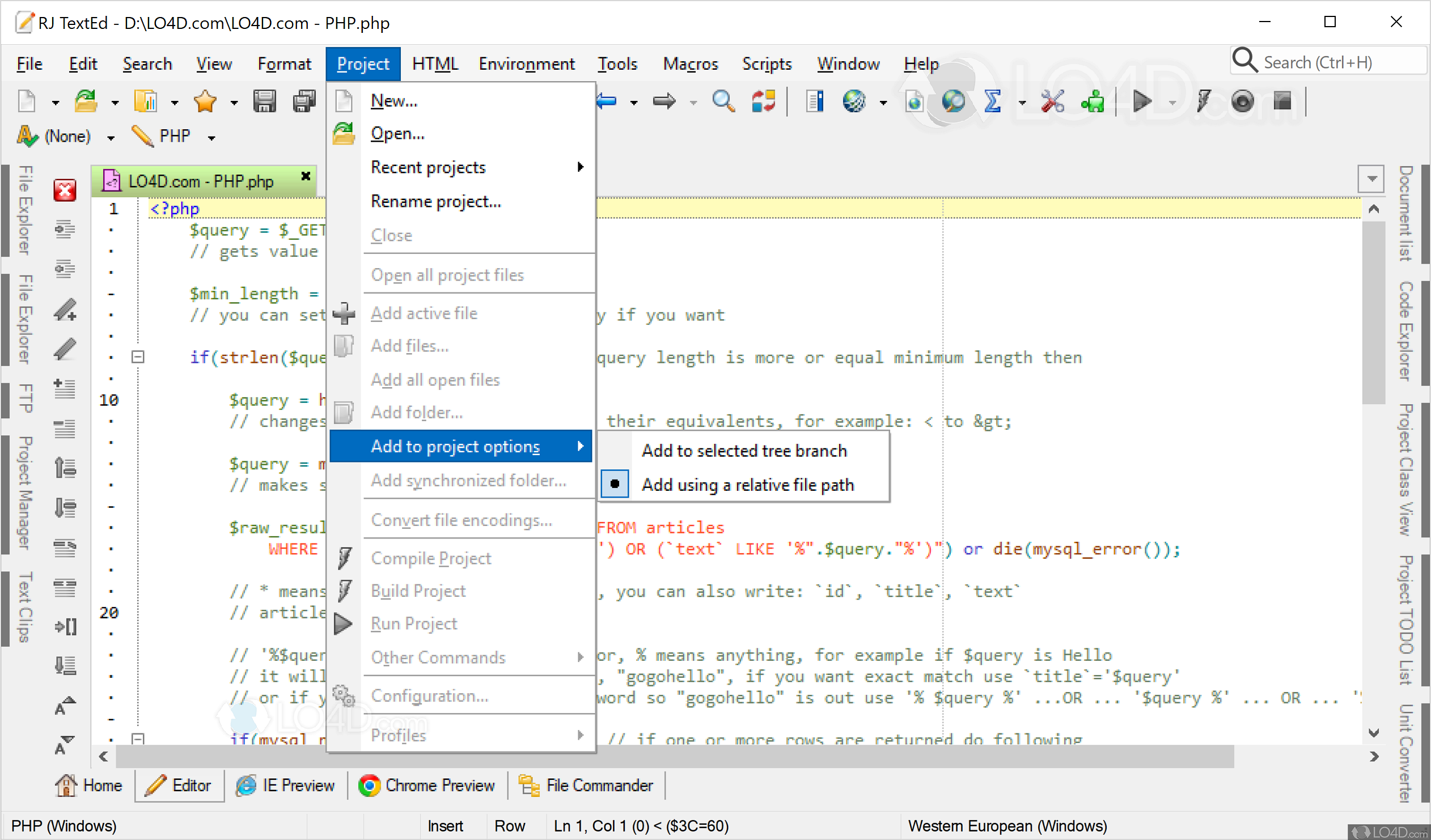Collapse the if(strlen code fold
Image resolution: width=1431 pixels, height=840 pixels.
(x=138, y=357)
